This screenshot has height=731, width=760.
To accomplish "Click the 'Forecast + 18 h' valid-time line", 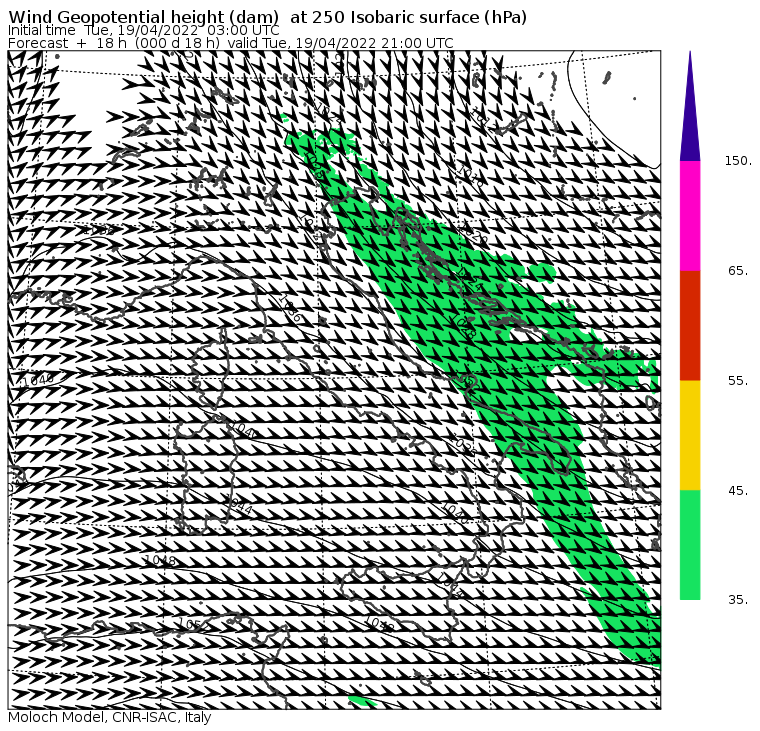I will pos(231,43).
